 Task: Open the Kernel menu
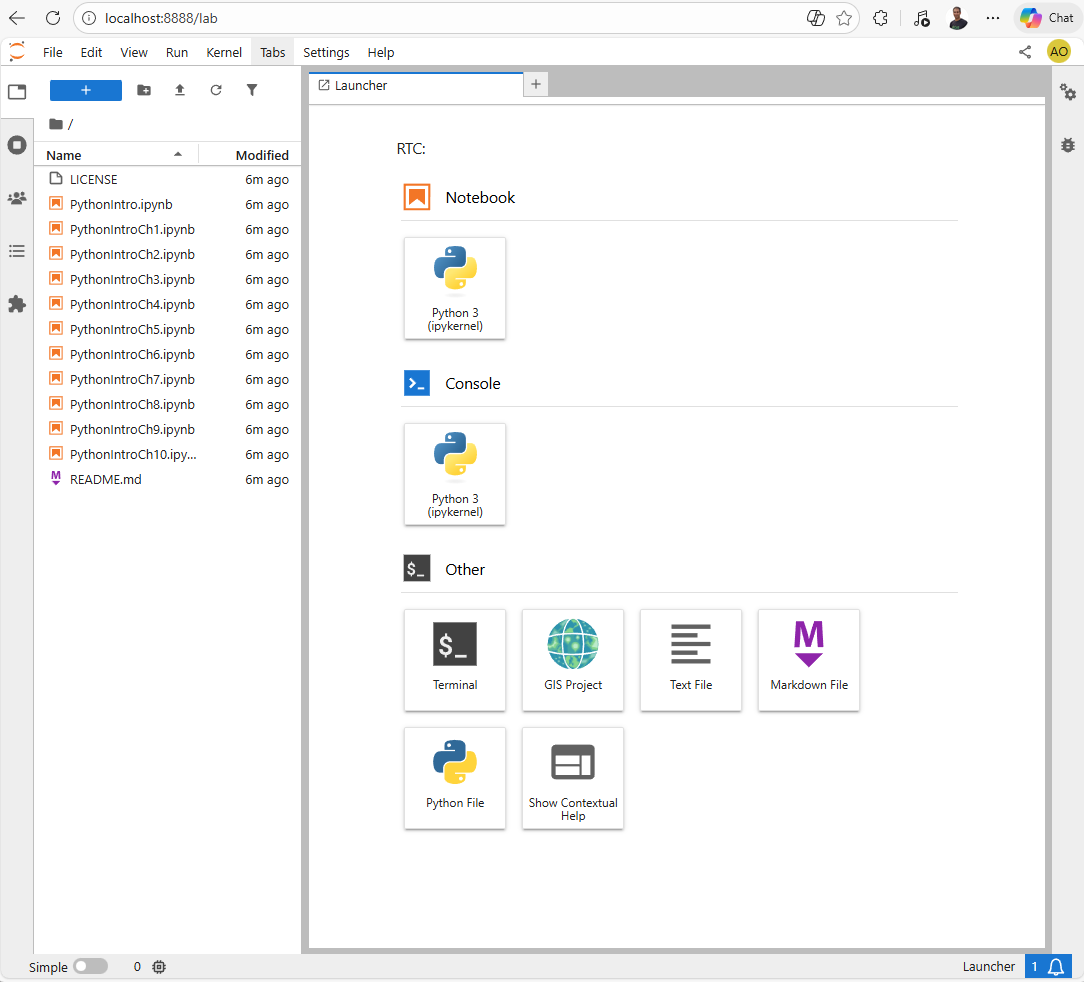point(224,52)
